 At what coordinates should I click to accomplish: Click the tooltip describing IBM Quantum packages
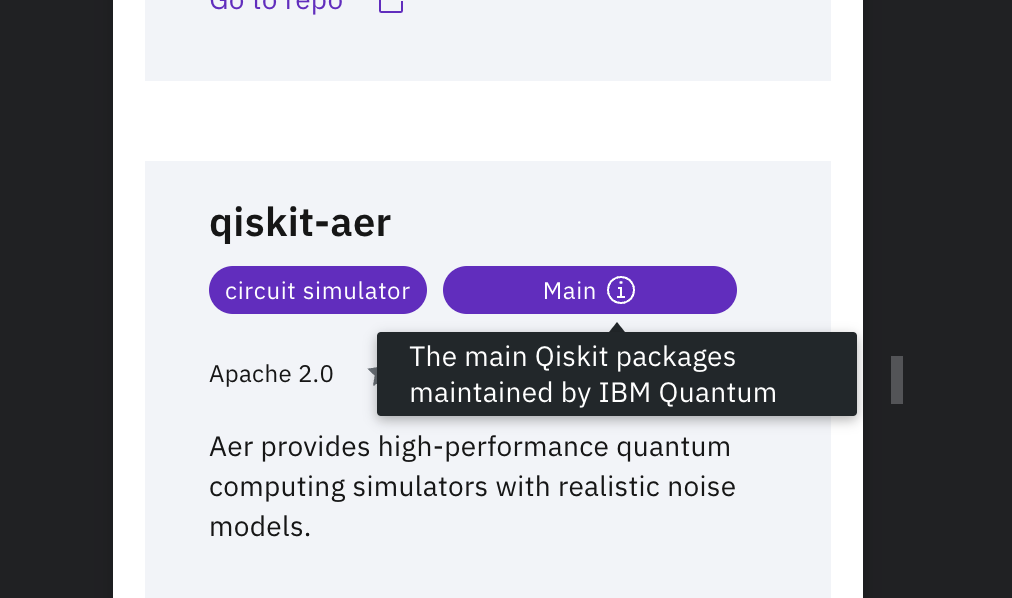(x=616, y=374)
